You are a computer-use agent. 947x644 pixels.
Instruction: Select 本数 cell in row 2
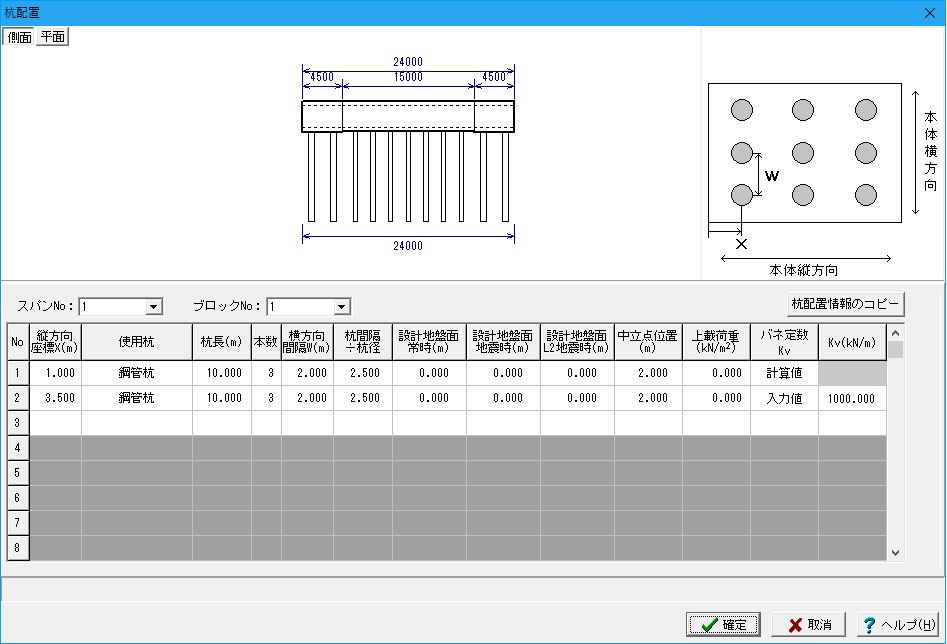(x=266, y=398)
